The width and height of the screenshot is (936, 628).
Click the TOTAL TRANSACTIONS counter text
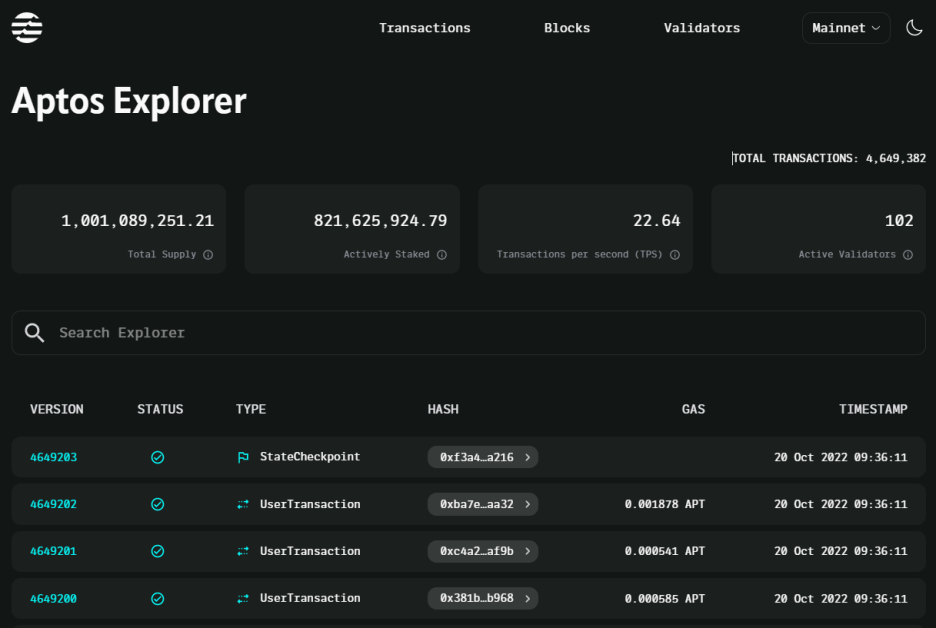coord(829,158)
